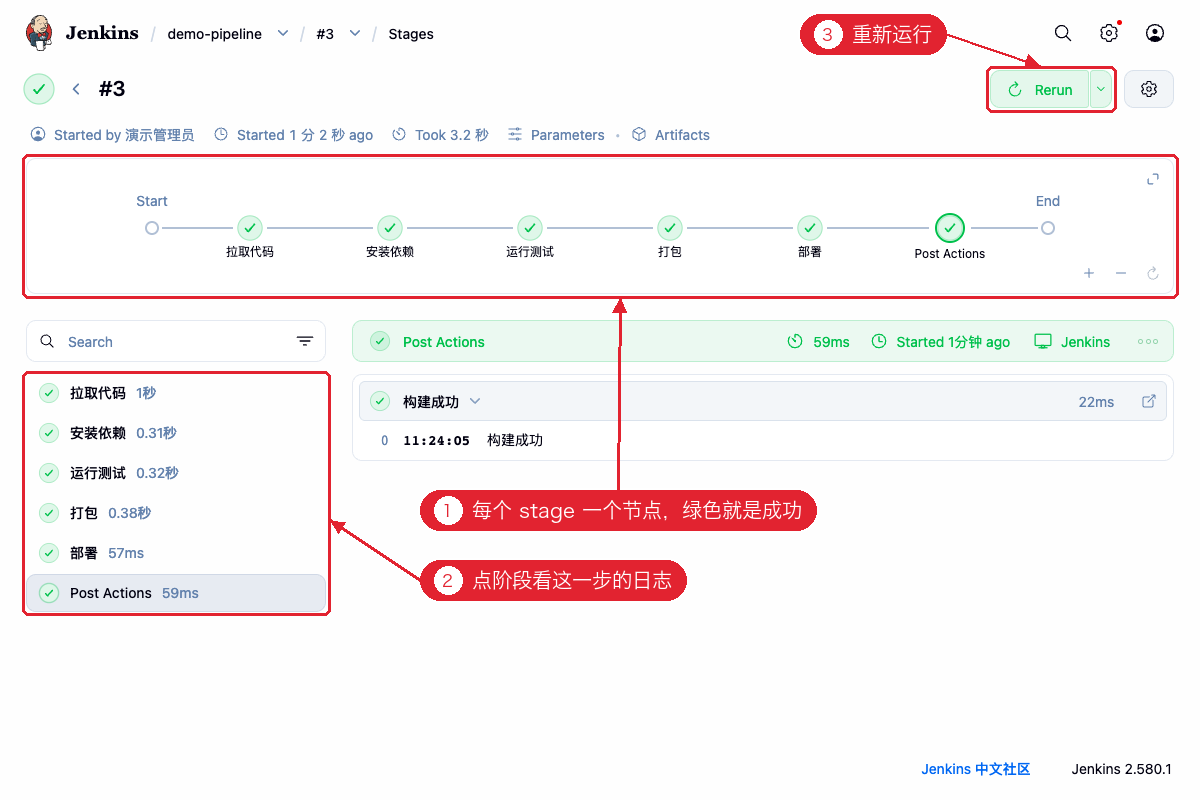Go to Jenkins home breadcrumb text

pos(102,33)
